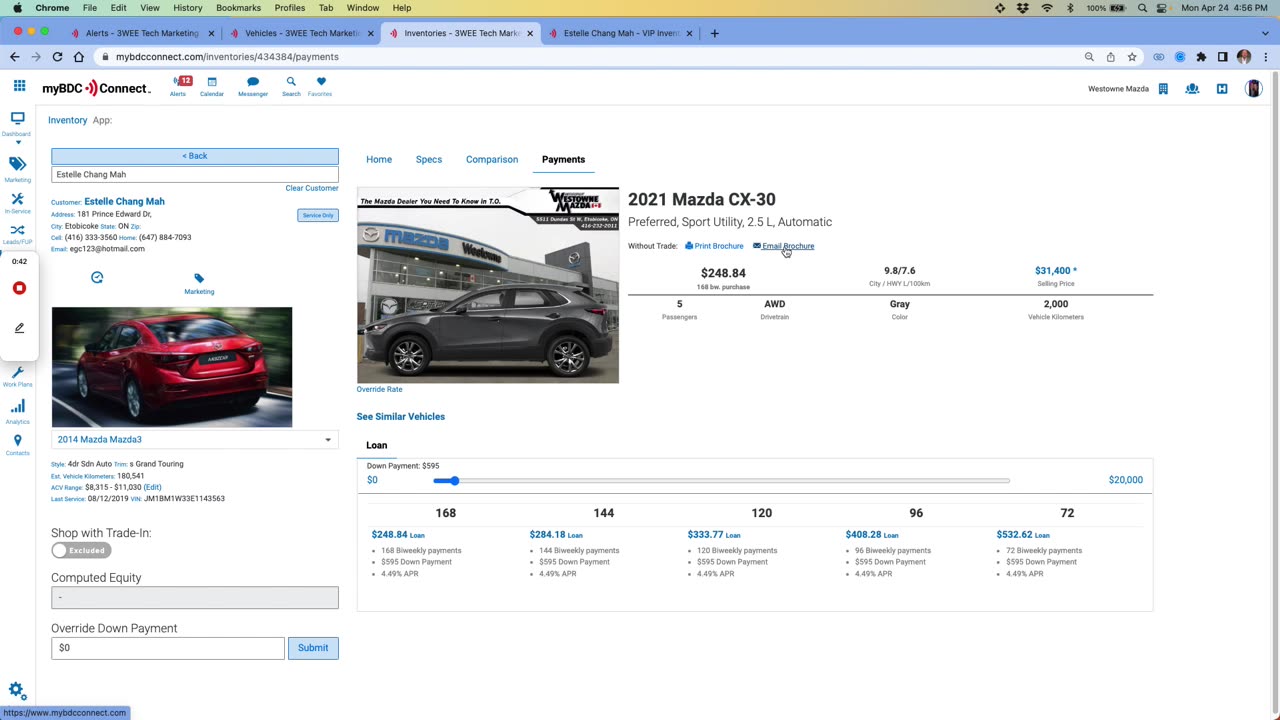Click the gray CX-30 vehicle photo
1280x720 pixels.
(x=488, y=285)
